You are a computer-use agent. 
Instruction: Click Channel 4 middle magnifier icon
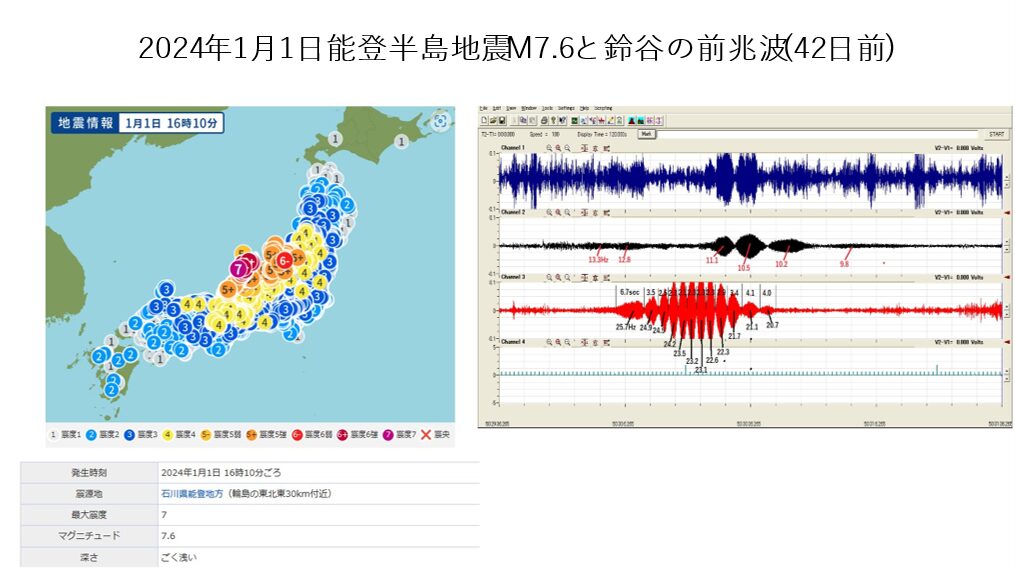(558, 341)
